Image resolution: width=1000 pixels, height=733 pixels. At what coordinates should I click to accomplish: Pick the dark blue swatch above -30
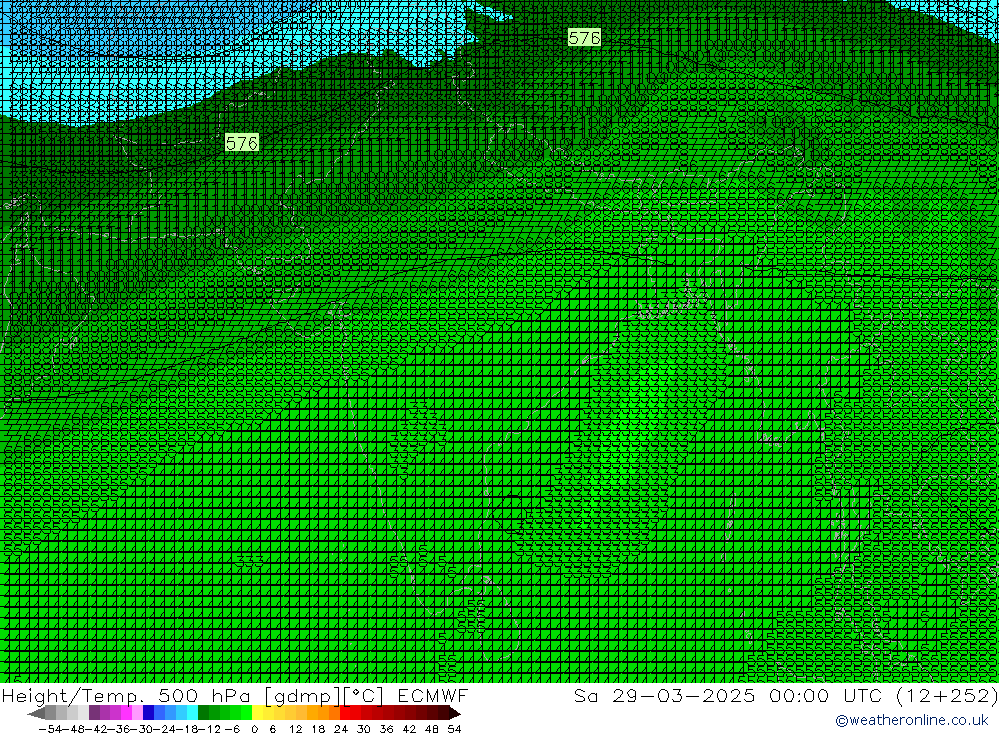pyautogui.click(x=148, y=713)
